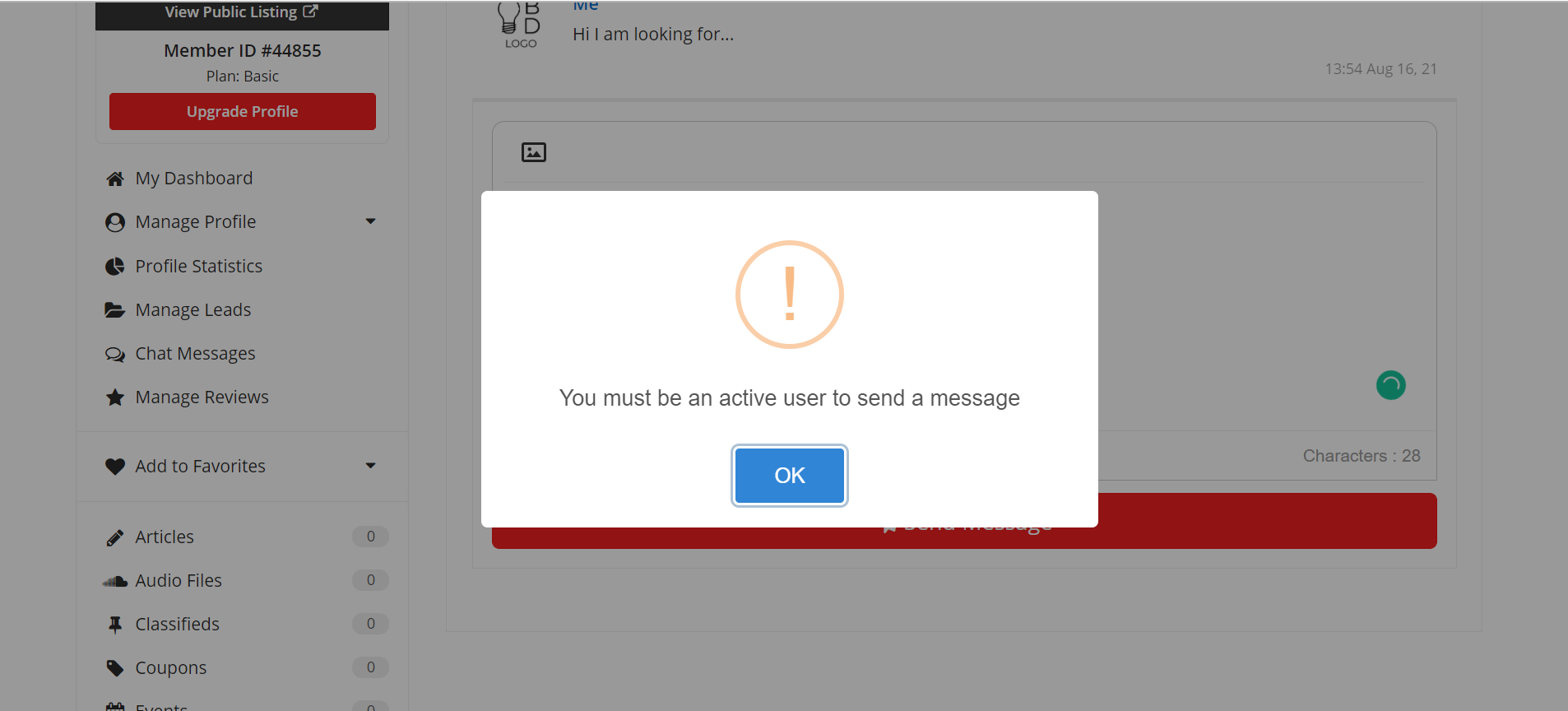Click the green Grammarly circle icon
1568x711 pixels.
tap(1390, 385)
